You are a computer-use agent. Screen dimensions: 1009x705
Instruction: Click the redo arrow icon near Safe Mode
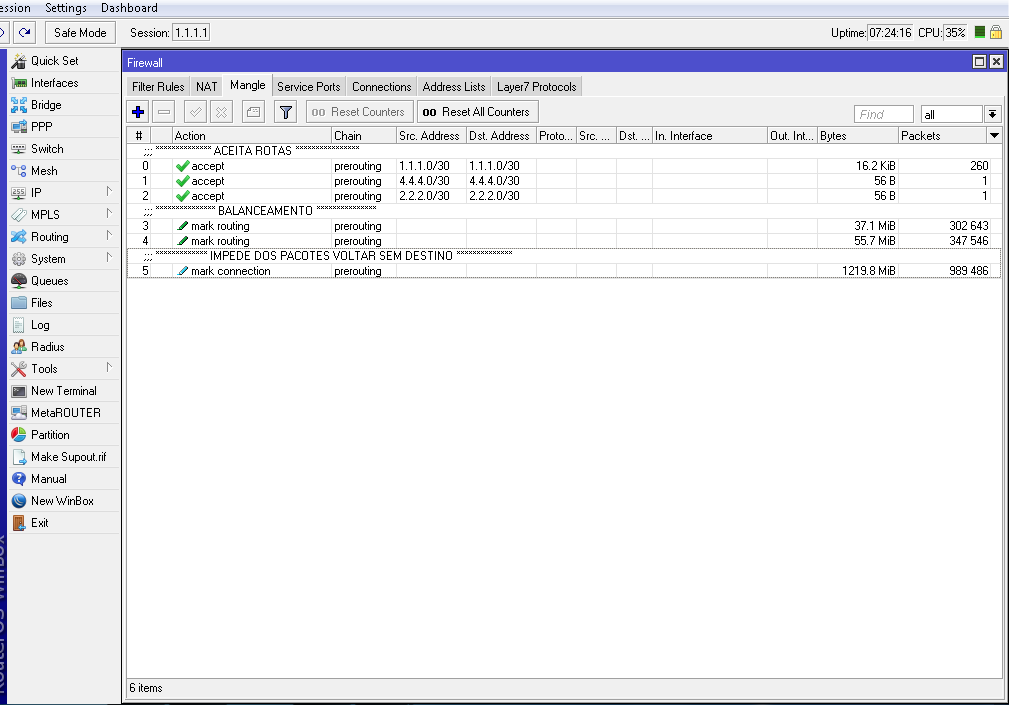(x=24, y=32)
